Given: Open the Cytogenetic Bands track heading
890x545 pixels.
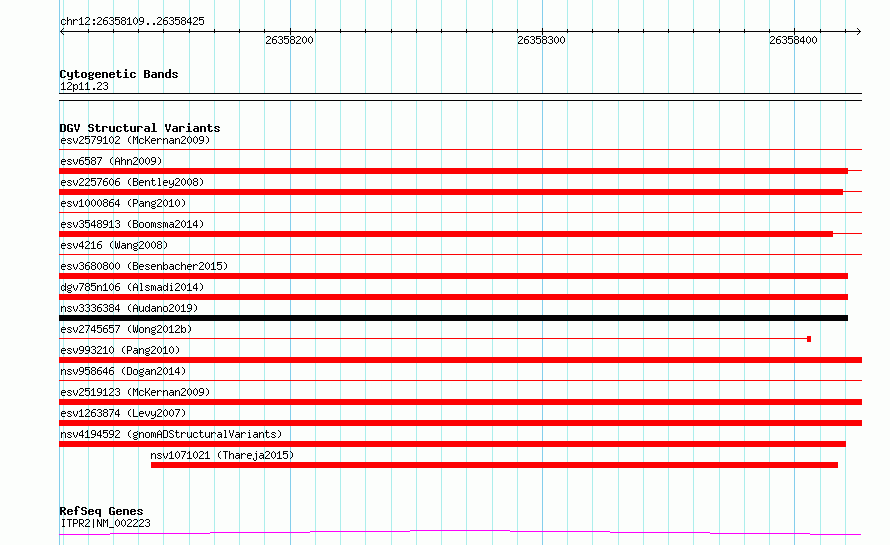Looking at the screenshot, I should 119,74.
